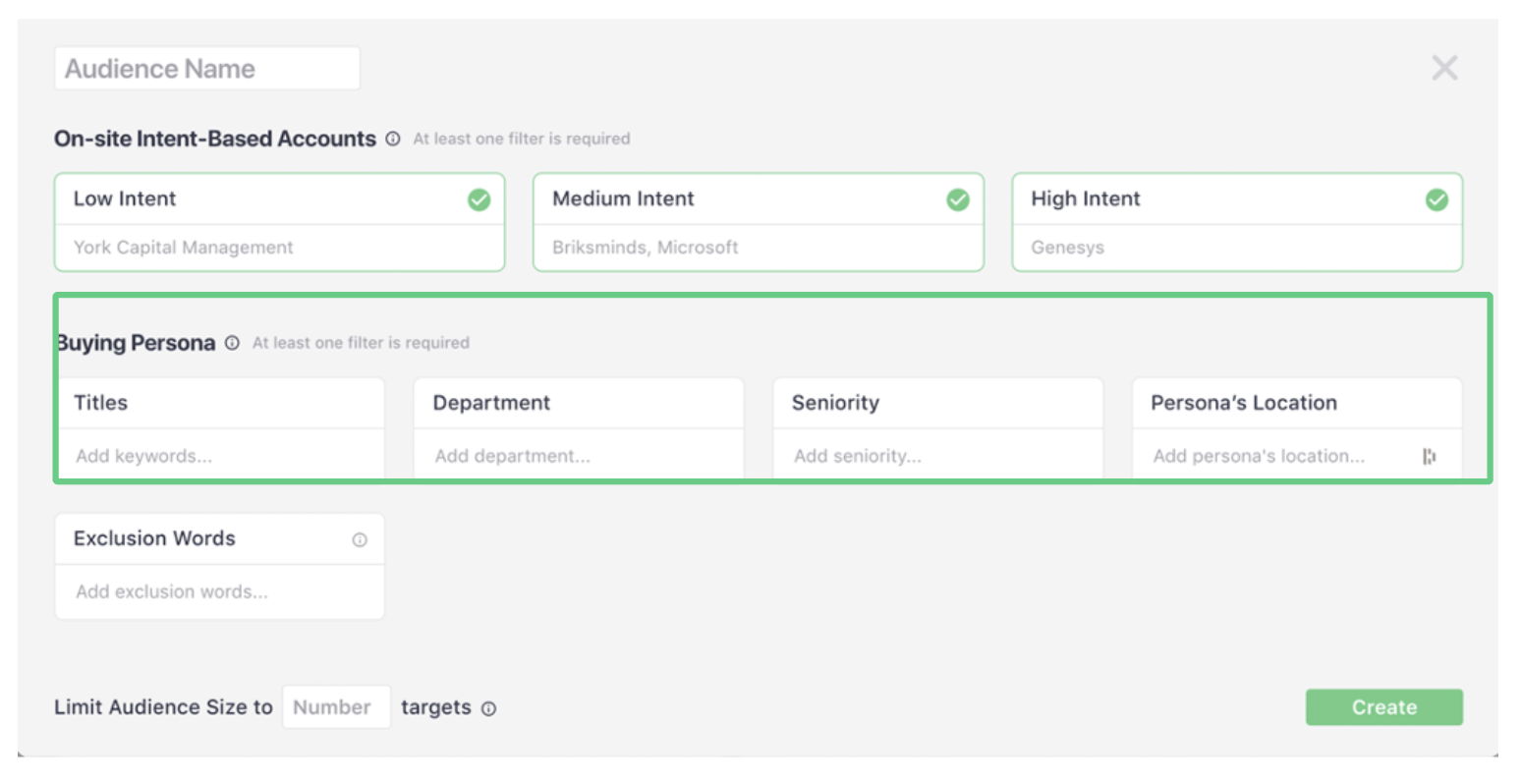Toggle the Low Intent green checkmark
The image size is (1521, 784).
(x=479, y=199)
